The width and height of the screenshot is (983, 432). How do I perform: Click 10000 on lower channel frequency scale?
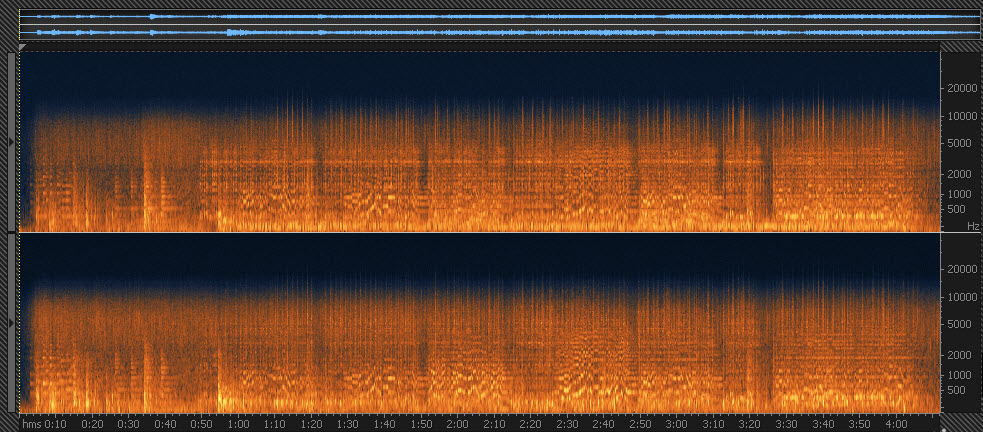pos(962,297)
